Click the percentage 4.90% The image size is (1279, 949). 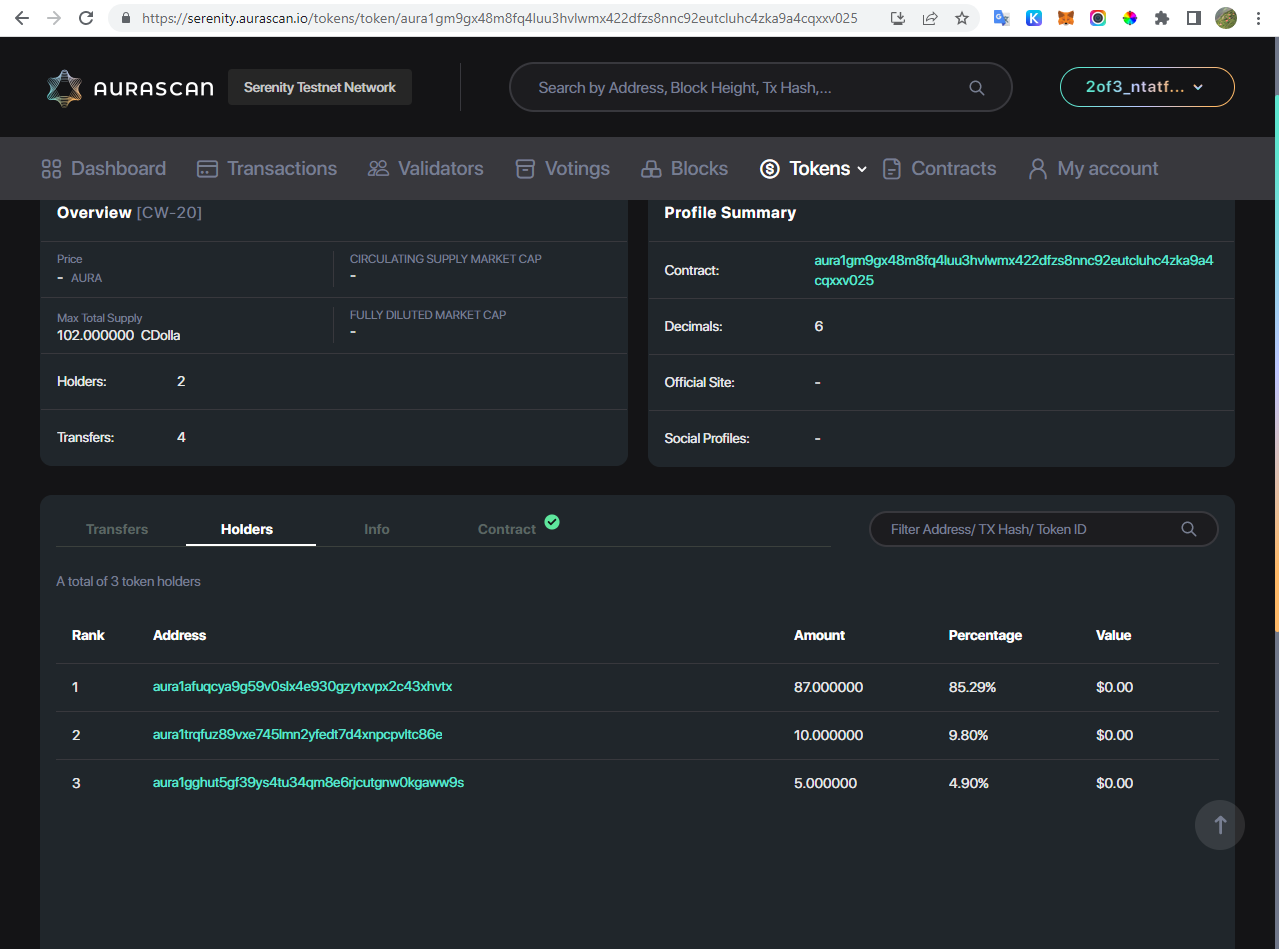[x=968, y=783]
